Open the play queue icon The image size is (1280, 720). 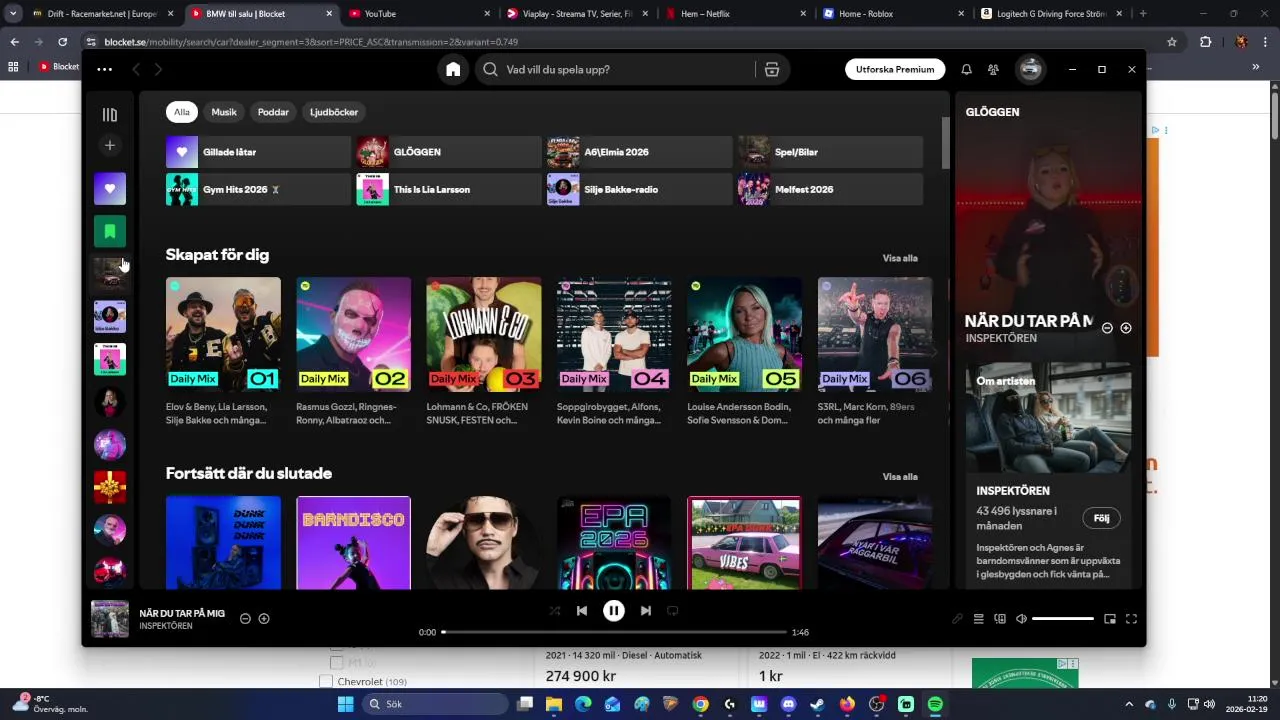(979, 619)
